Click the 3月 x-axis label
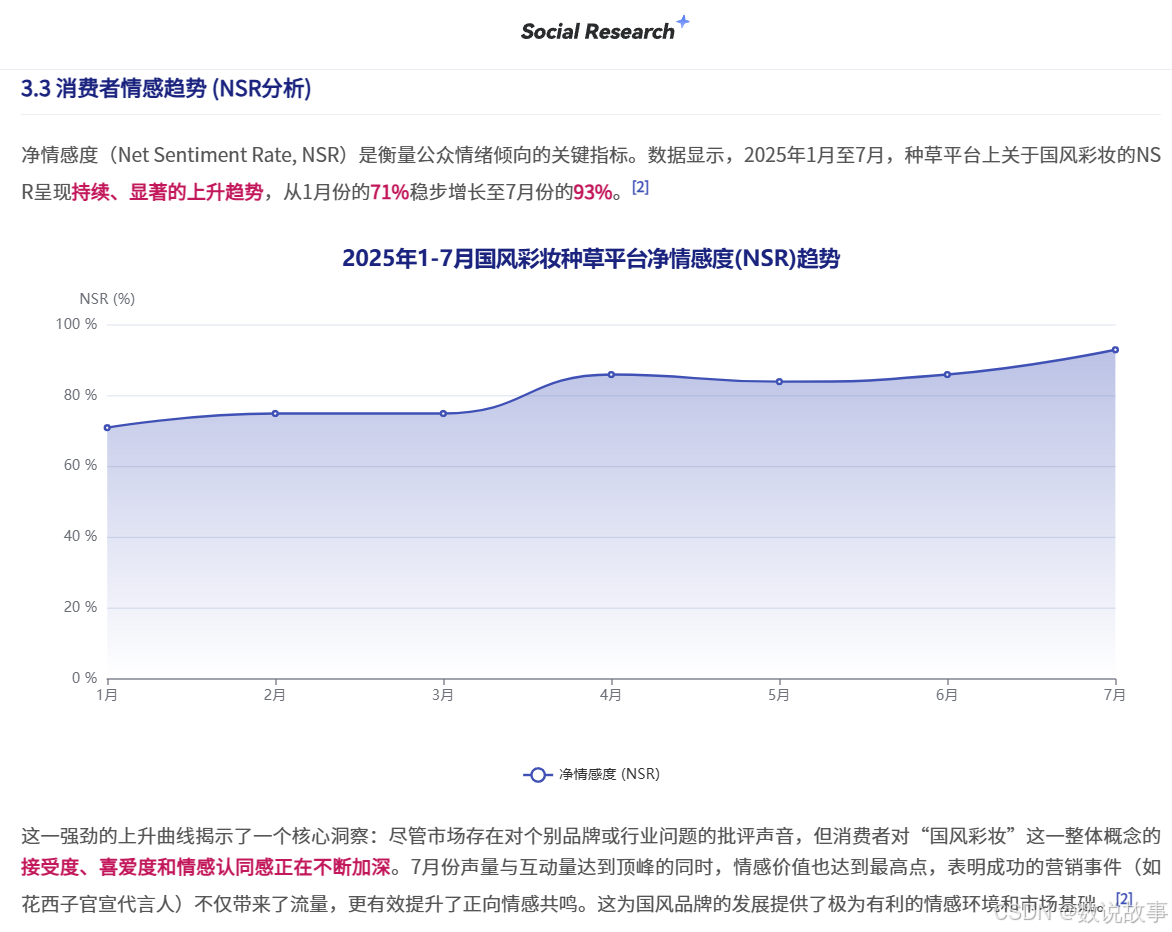 442,695
